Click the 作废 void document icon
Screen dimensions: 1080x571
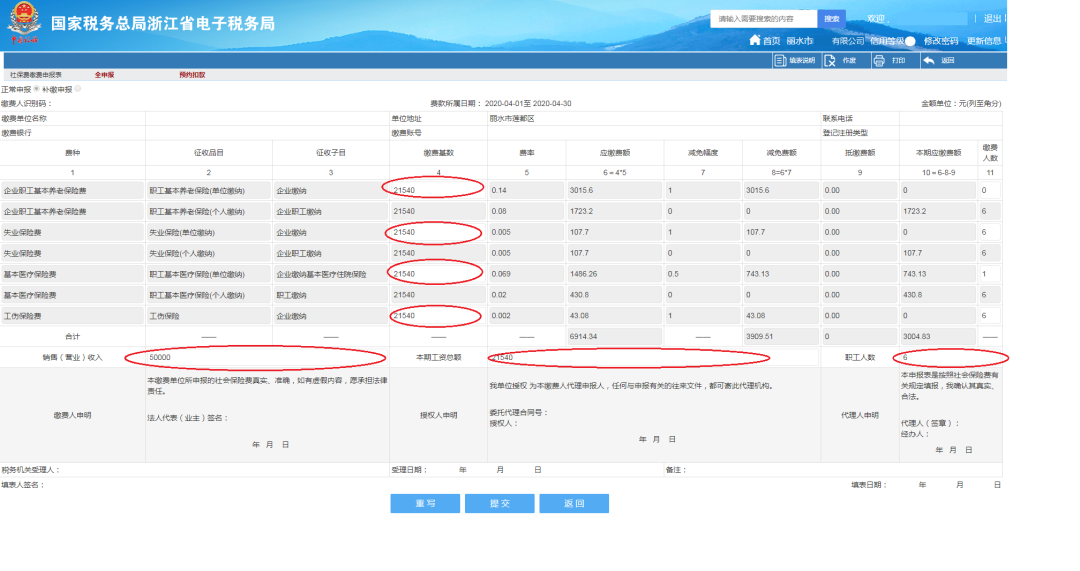point(830,61)
